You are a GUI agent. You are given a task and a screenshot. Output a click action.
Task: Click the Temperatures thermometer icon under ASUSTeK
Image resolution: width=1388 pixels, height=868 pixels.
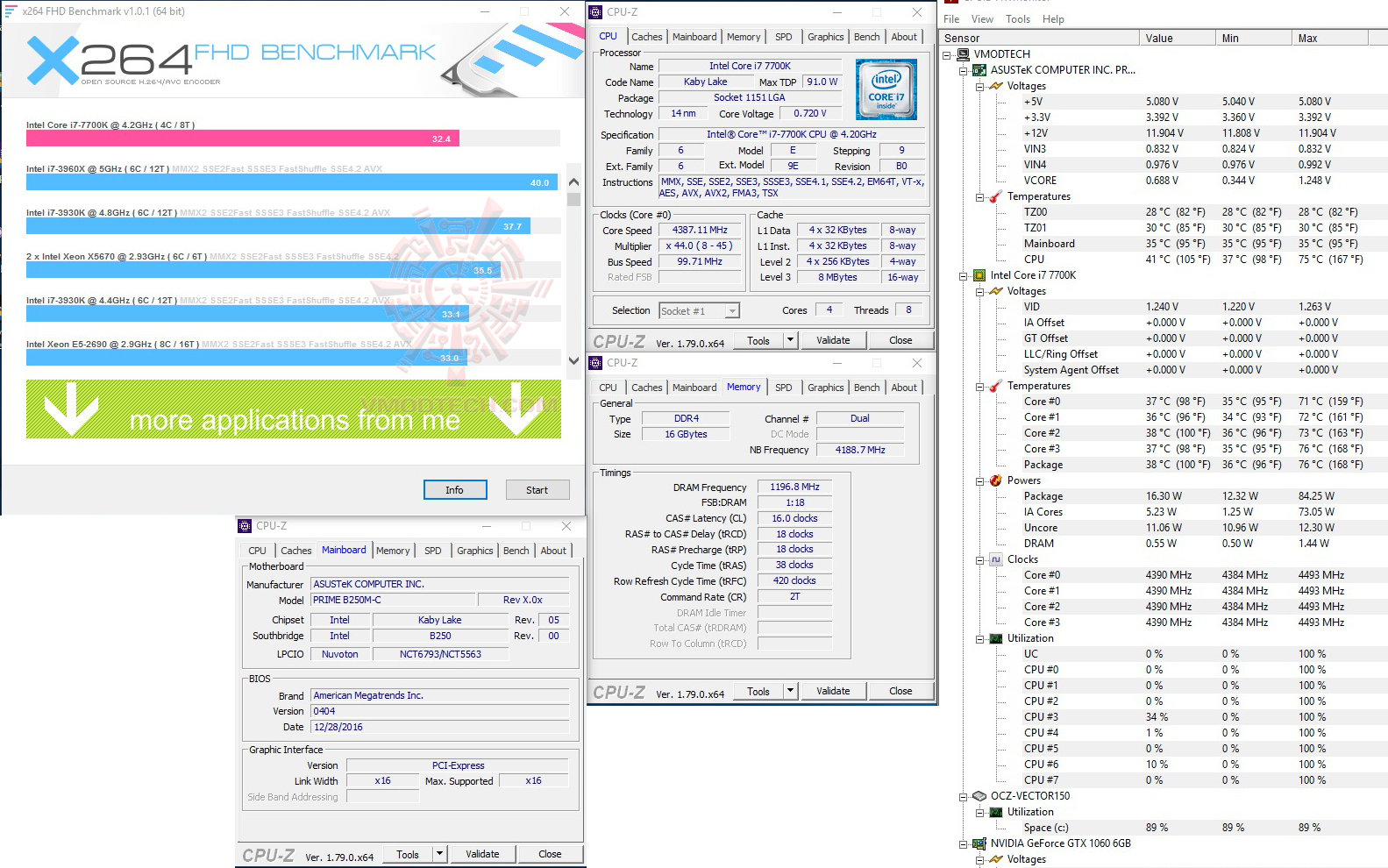(x=996, y=196)
